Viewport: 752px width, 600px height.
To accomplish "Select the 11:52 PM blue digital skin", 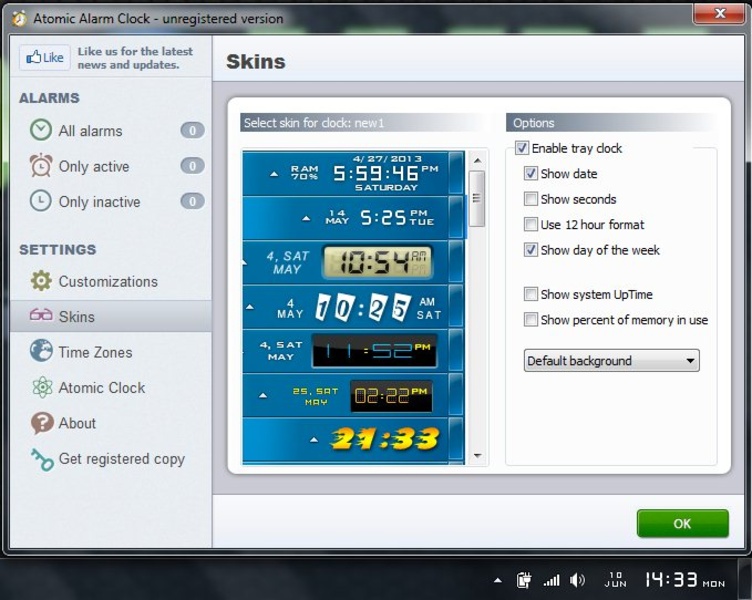I will [353, 351].
